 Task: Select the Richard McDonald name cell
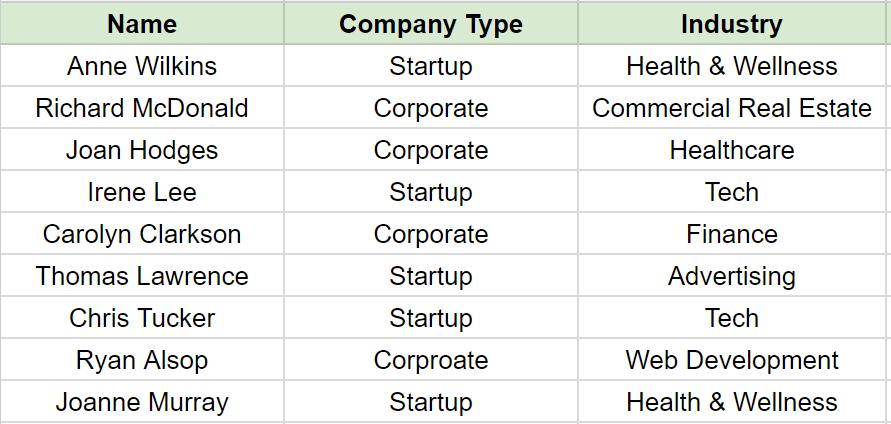coord(142,108)
